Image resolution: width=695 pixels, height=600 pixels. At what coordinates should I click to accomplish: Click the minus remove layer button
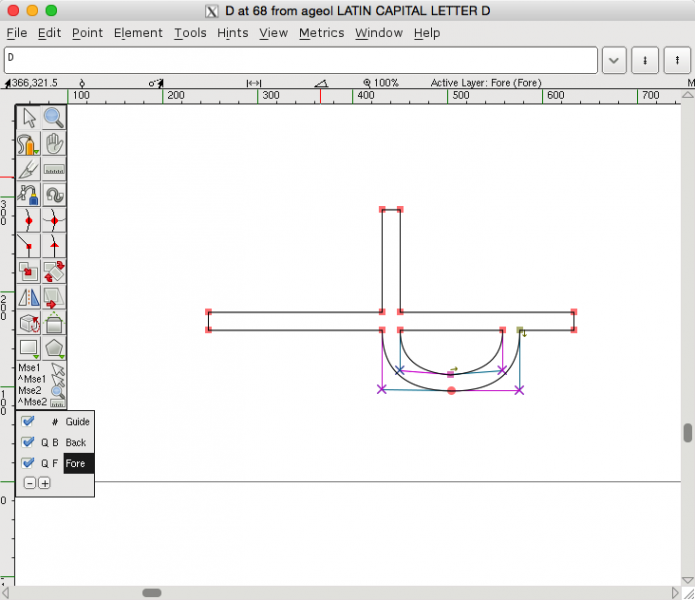pyautogui.click(x=30, y=483)
